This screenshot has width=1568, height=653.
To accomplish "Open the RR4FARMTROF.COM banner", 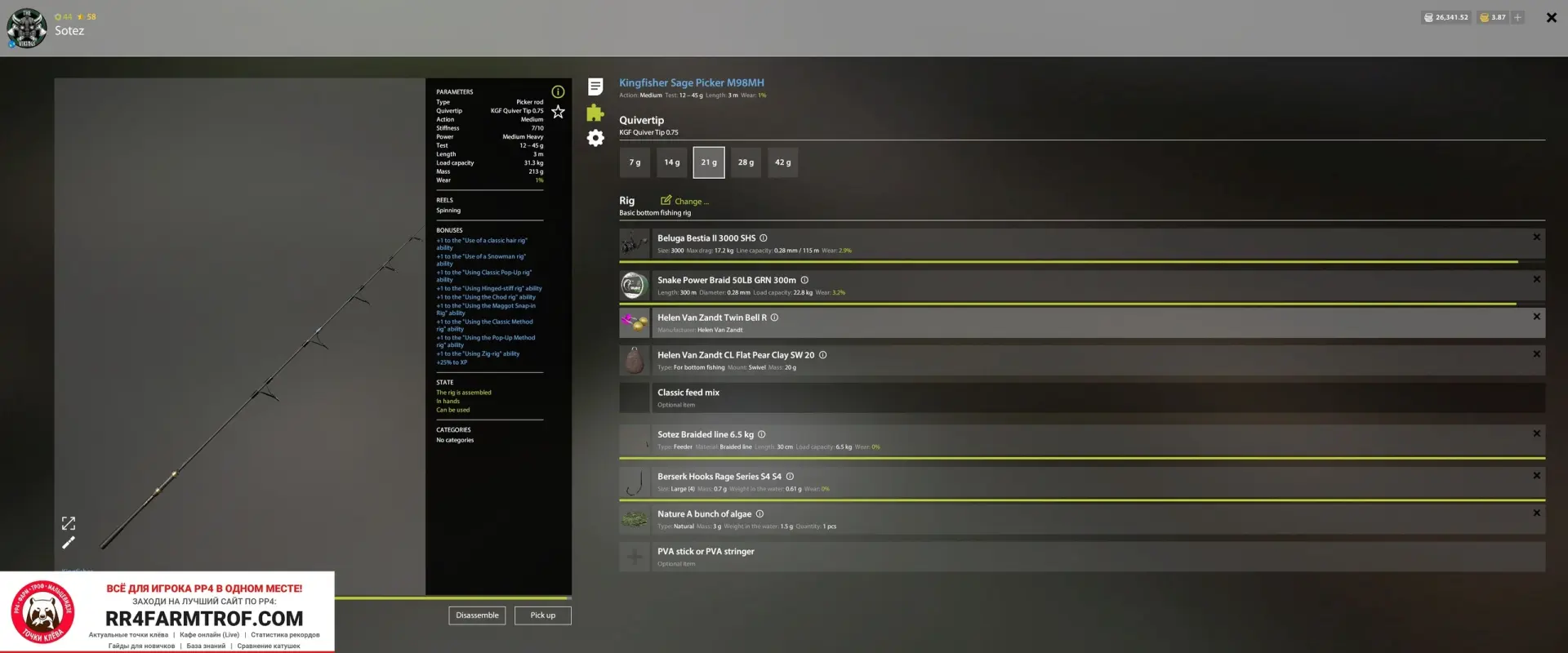I will coord(167,612).
